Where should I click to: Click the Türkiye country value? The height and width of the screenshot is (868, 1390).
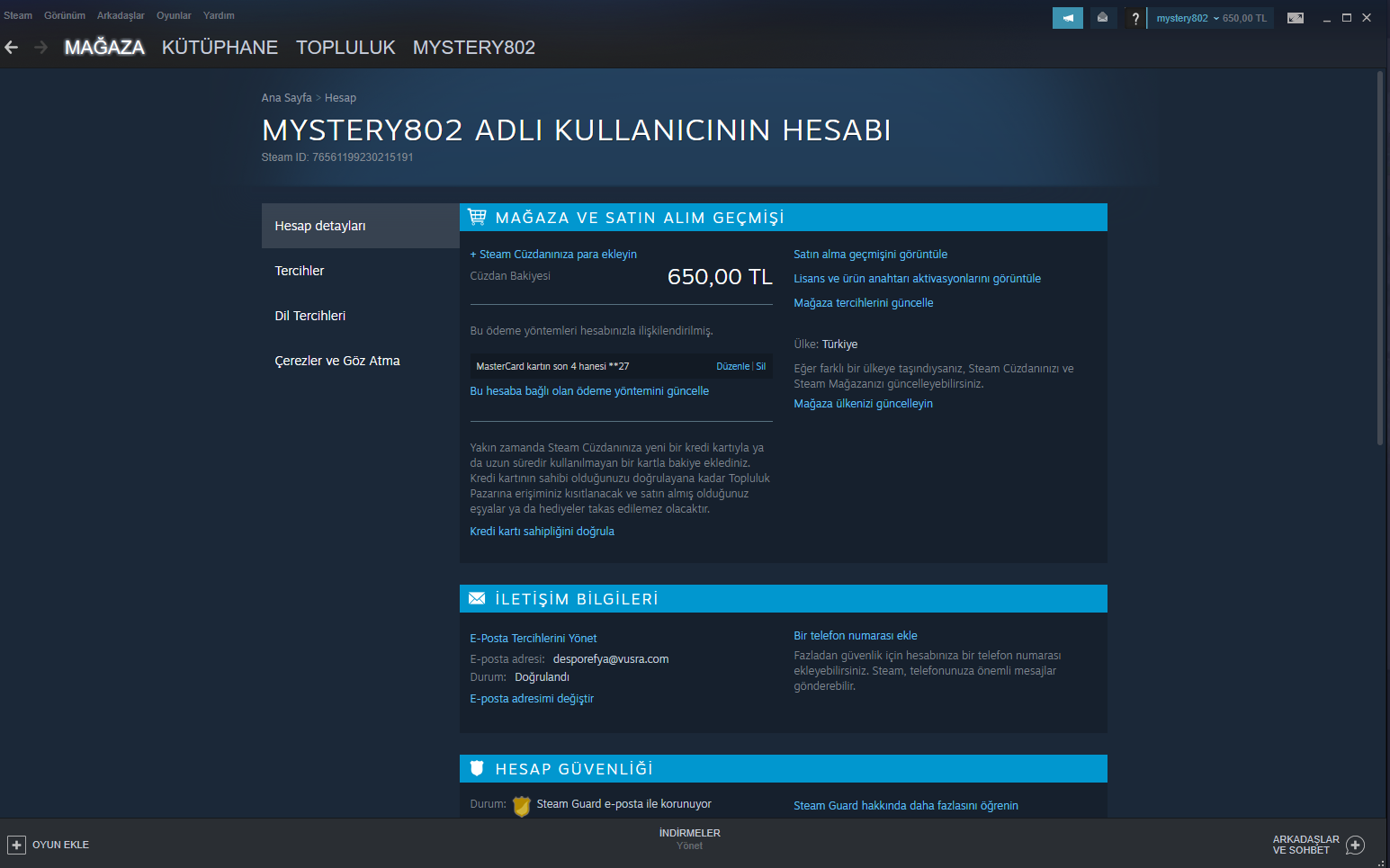[x=839, y=345]
